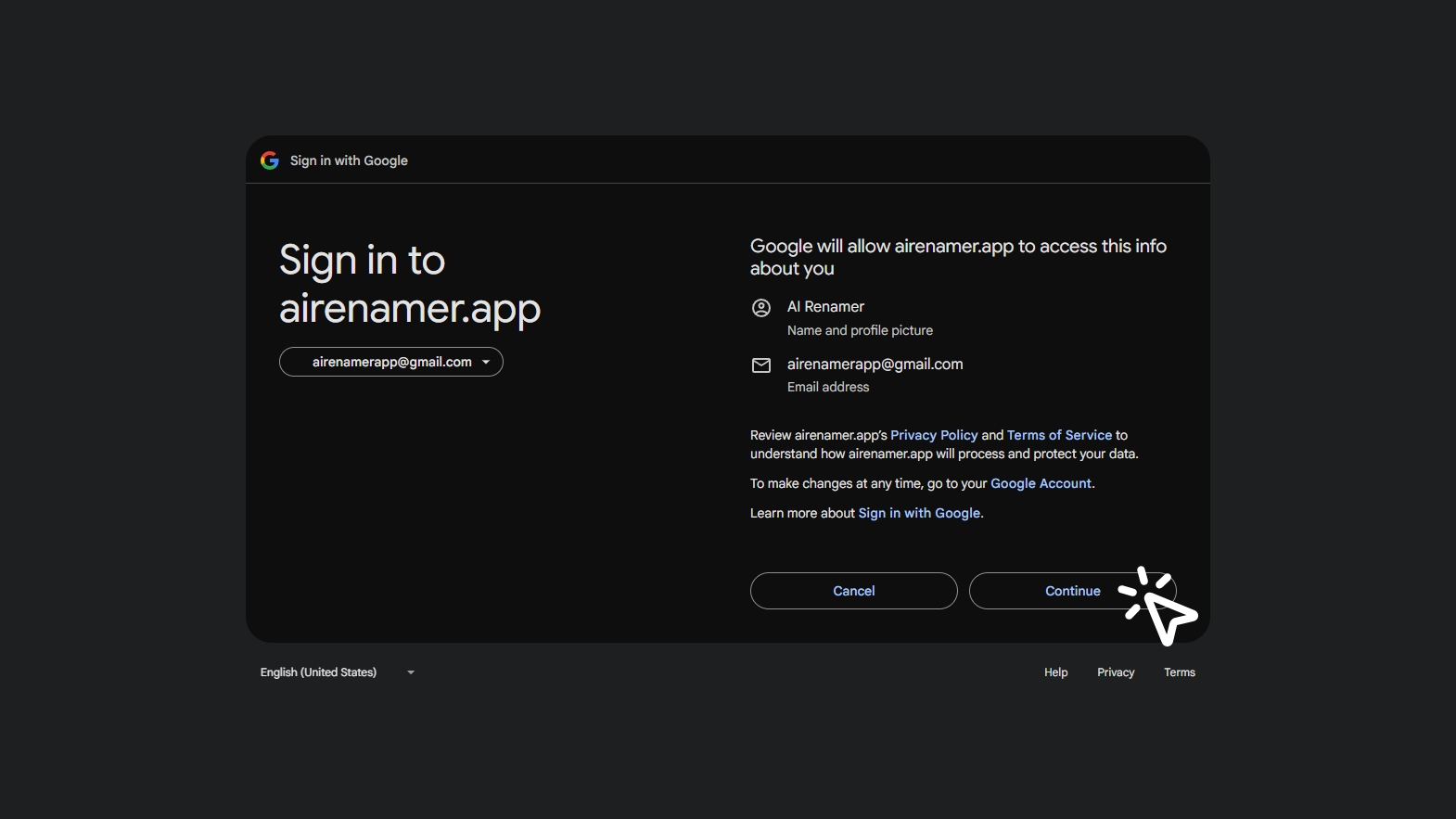Click the Terms footer link
Screen dimensions: 1456x819
click(x=1180, y=672)
